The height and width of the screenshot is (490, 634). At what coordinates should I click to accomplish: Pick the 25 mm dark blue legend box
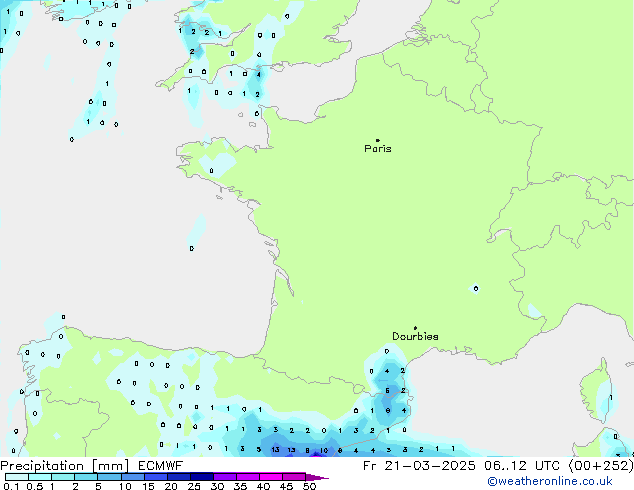tap(201, 477)
